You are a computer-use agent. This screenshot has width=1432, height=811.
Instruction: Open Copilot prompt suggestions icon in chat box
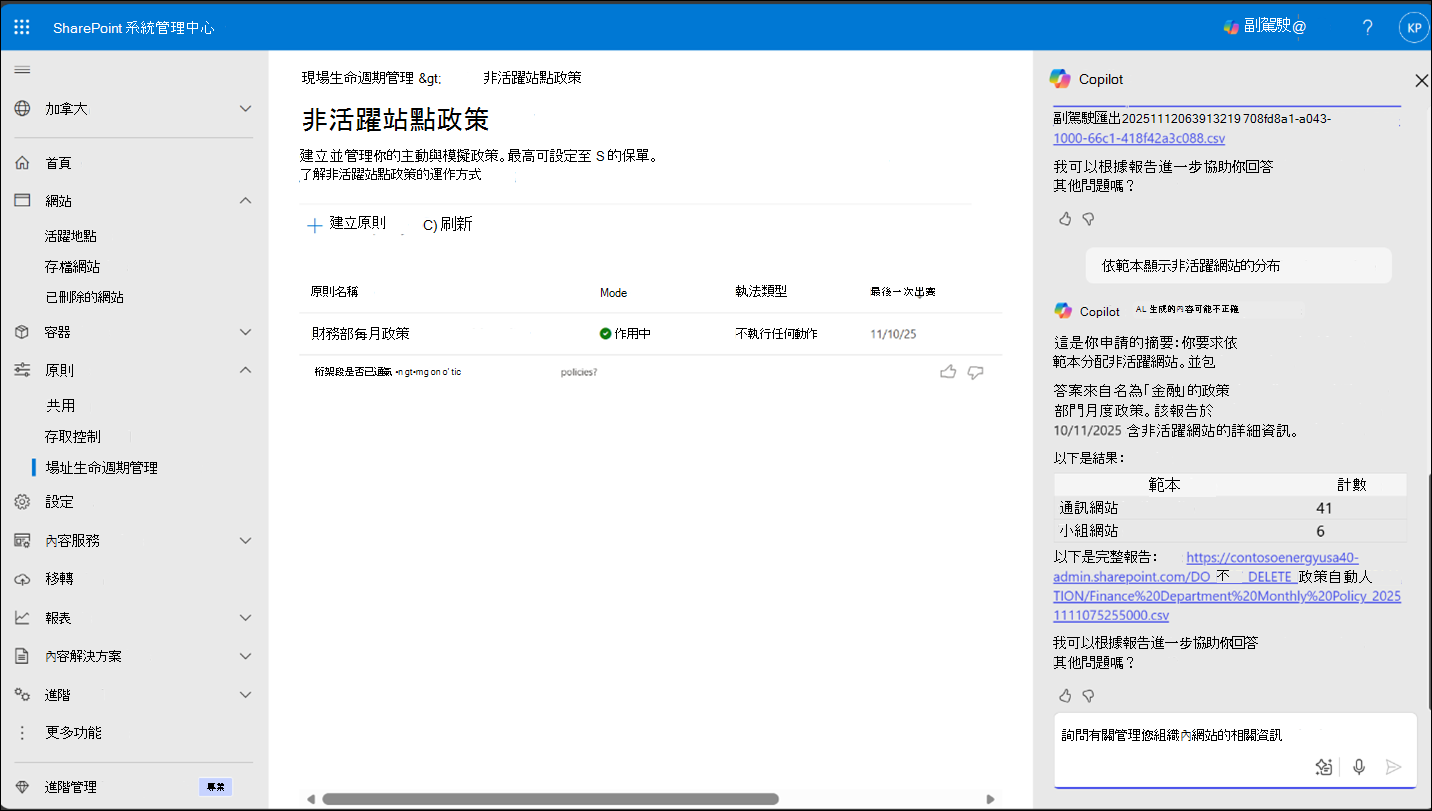pyautogui.click(x=1324, y=766)
